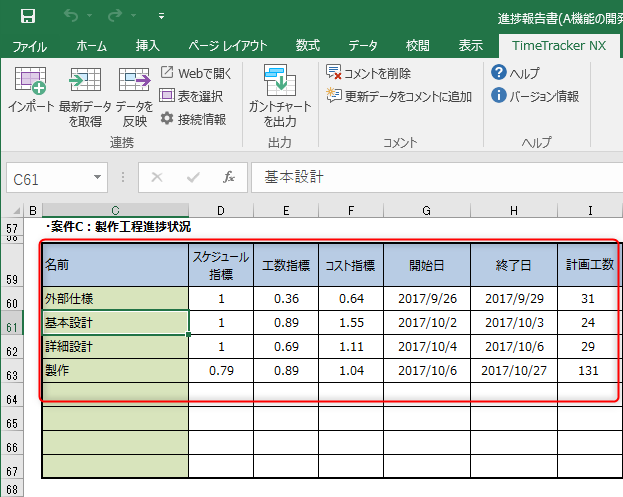Click the Webで開く button
Screen dimensions: 623x497
tap(196, 73)
